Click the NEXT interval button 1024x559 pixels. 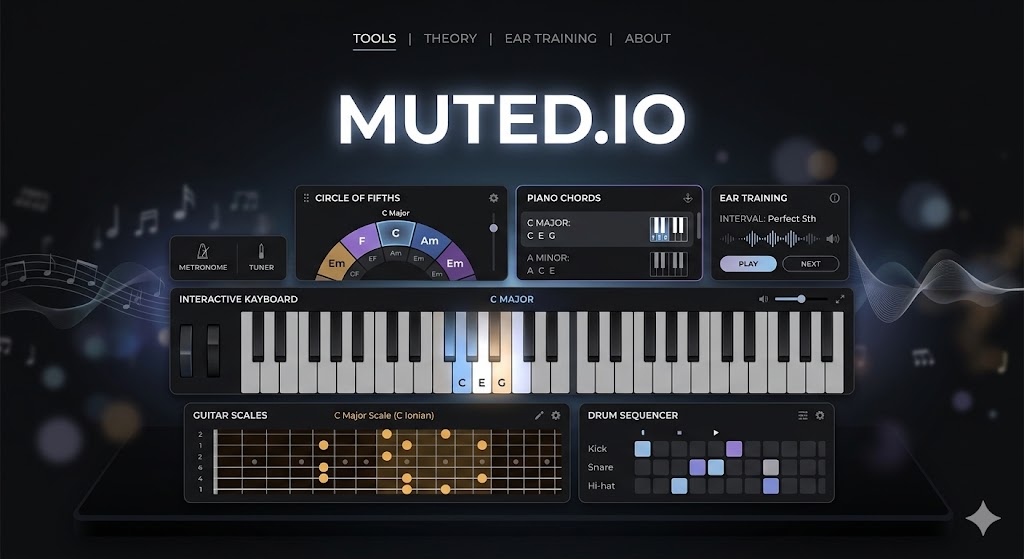tap(810, 264)
